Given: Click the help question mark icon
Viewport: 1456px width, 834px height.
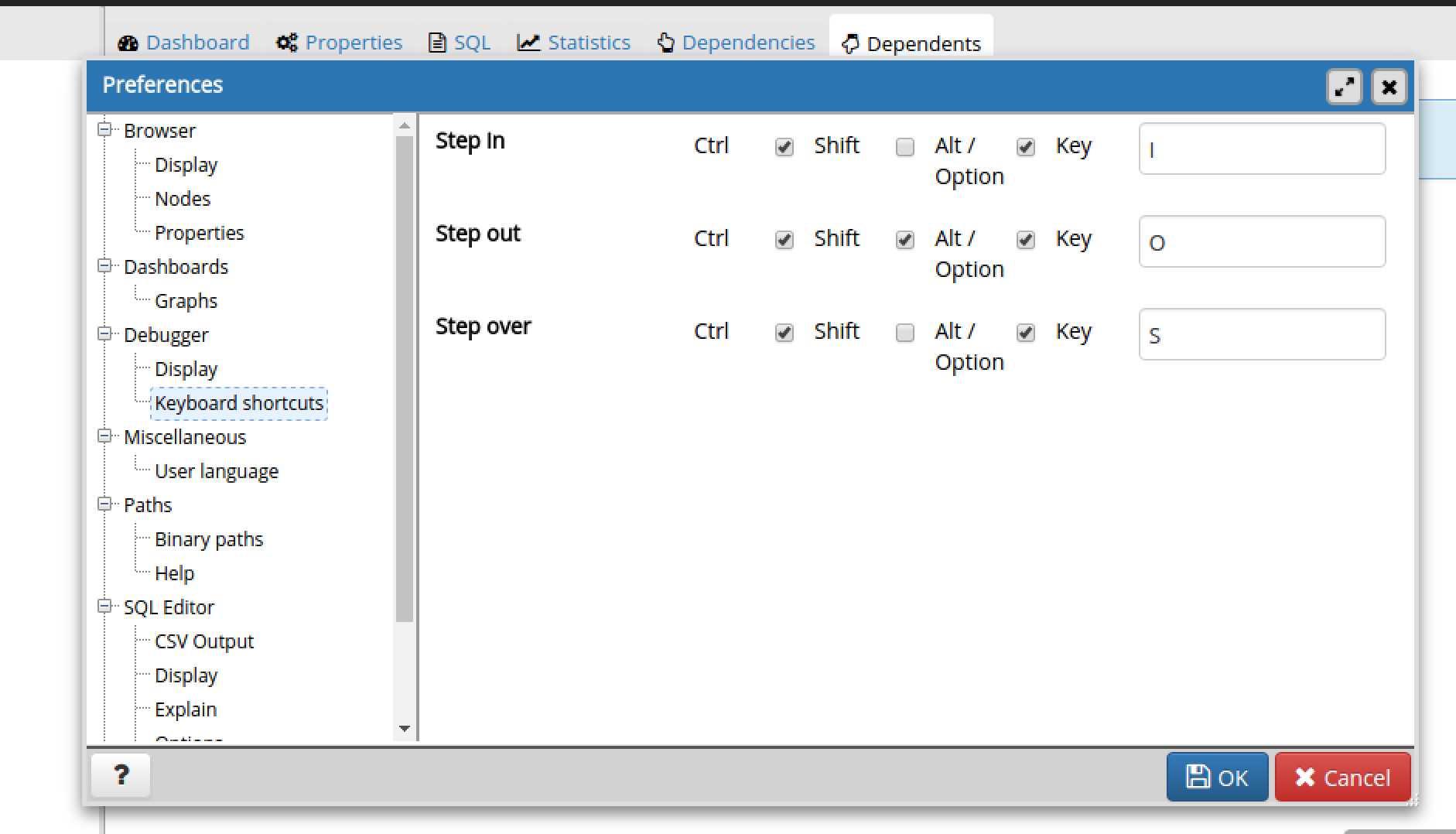Looking at the screenshot, I should point(121,775).
